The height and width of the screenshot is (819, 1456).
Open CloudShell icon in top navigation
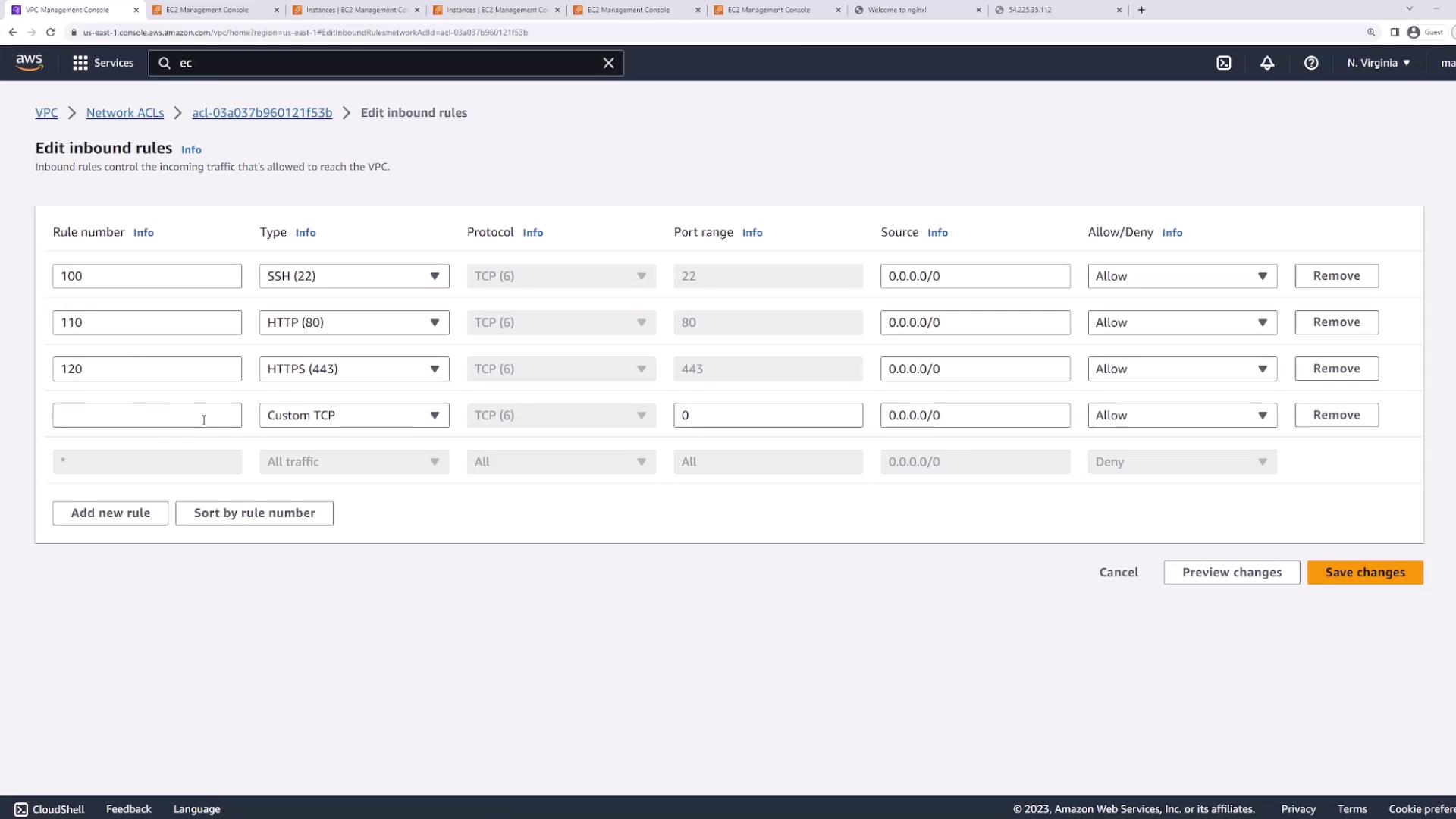point(1224,63)
